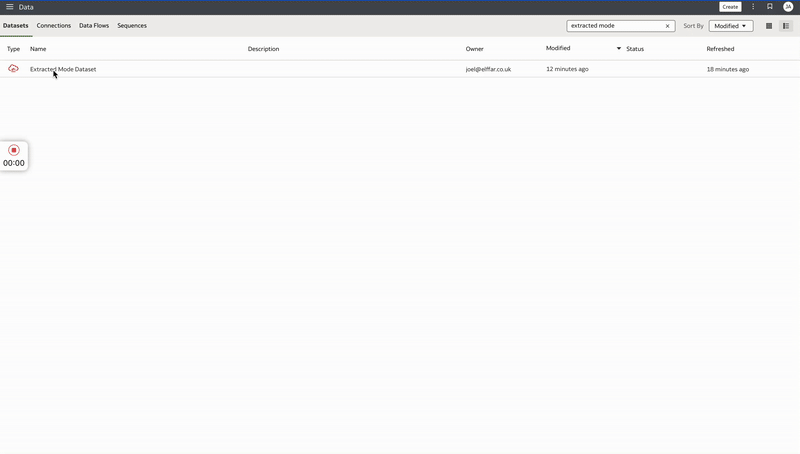Click the owner joel@elffar.co.uk cell
800x454 pixels.
click(488, 69)
